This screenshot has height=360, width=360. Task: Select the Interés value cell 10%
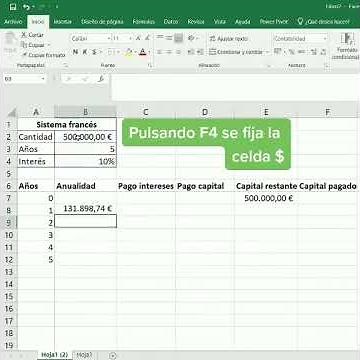click(86, 161)
